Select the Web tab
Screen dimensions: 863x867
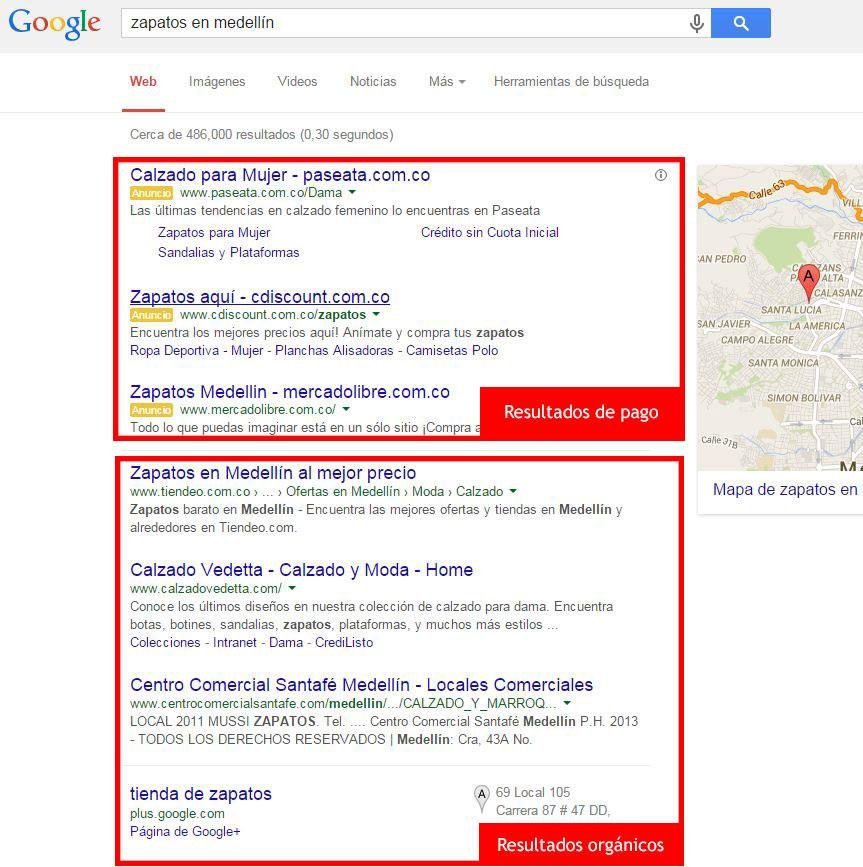[143, 82]
